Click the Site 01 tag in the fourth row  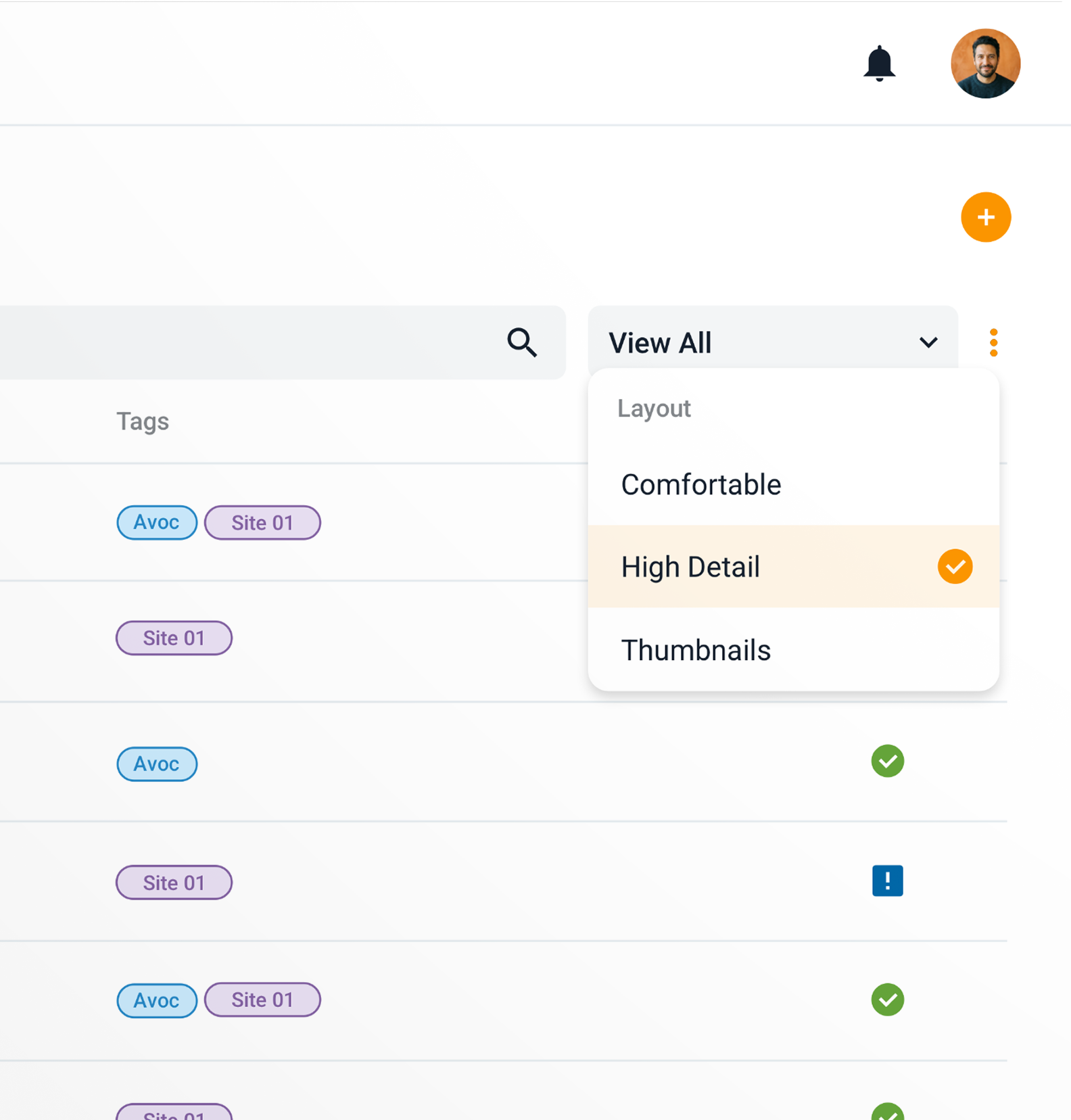[x=174, y=883]
